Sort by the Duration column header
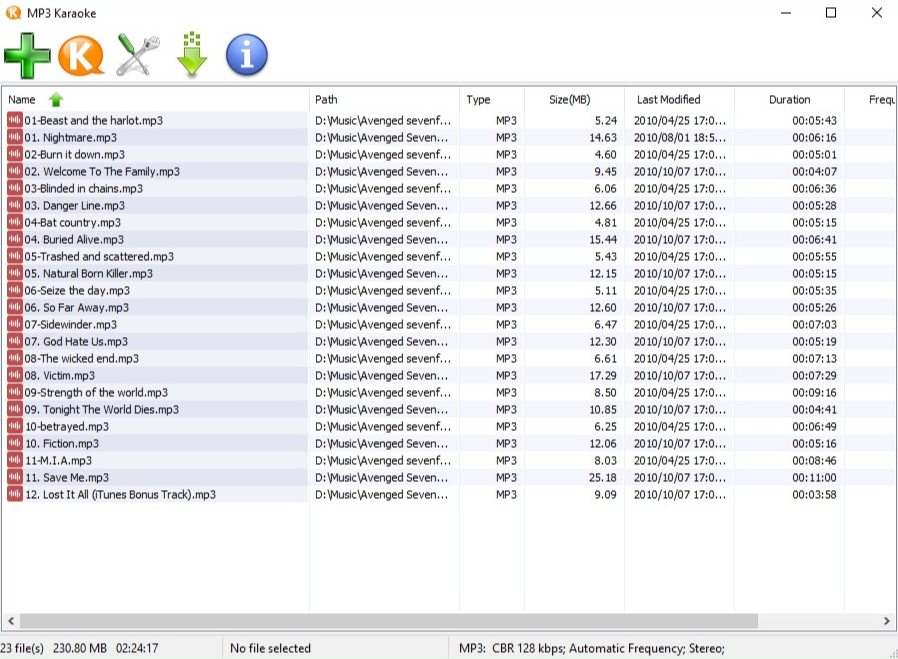This screenshot has width=898, height=659. 789,100
